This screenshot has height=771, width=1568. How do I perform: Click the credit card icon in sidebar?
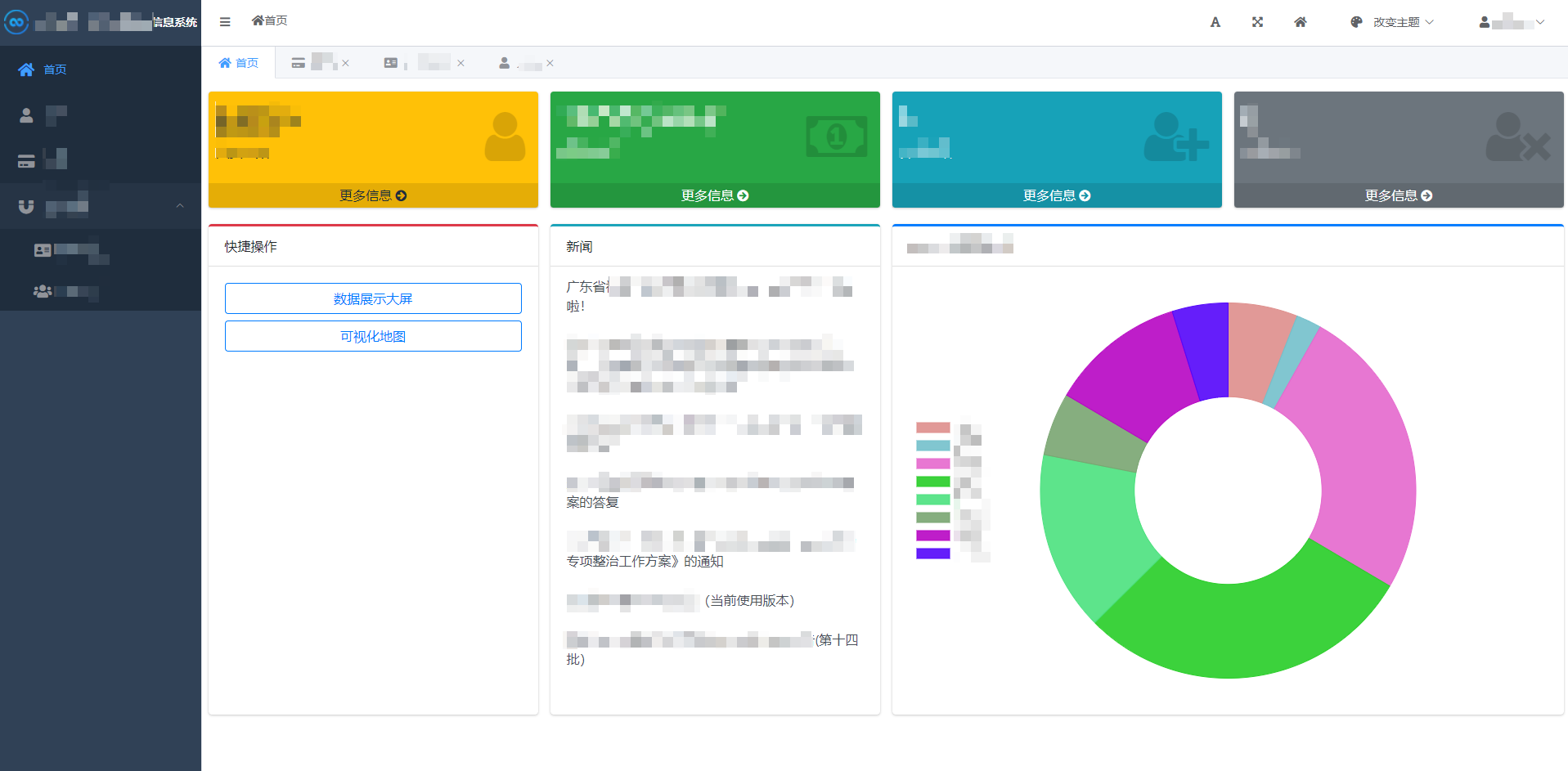click(26, 161)
